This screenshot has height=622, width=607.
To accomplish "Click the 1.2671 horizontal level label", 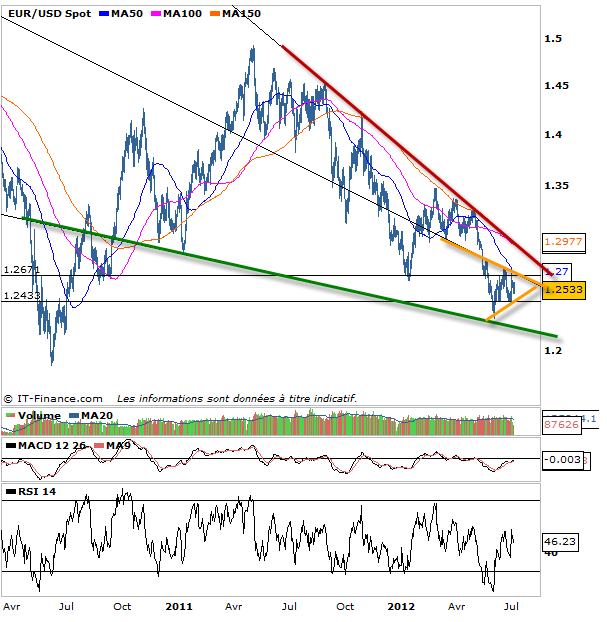I will tap(21, 269).
